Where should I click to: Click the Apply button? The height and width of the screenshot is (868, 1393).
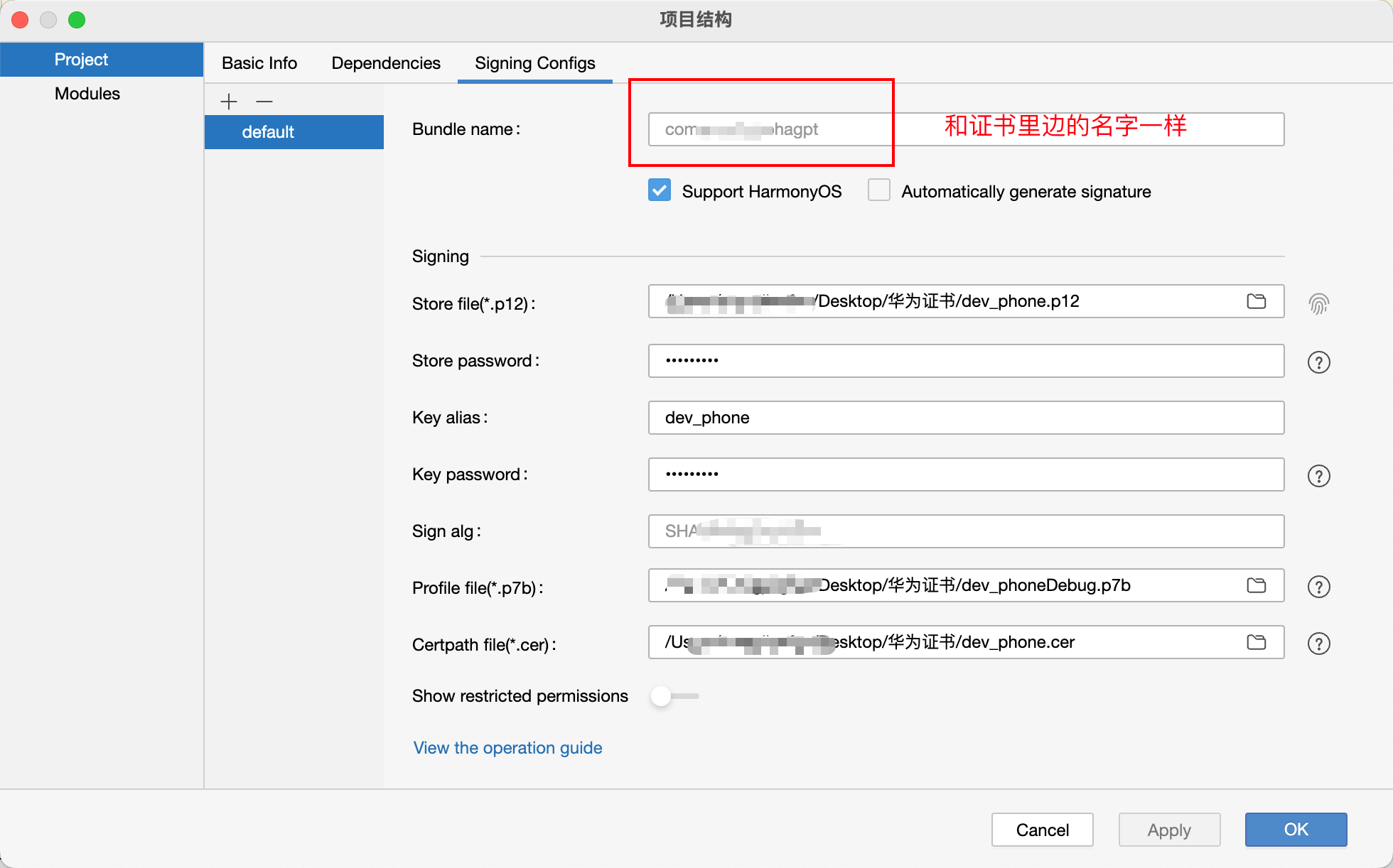tap(1169, 830)
